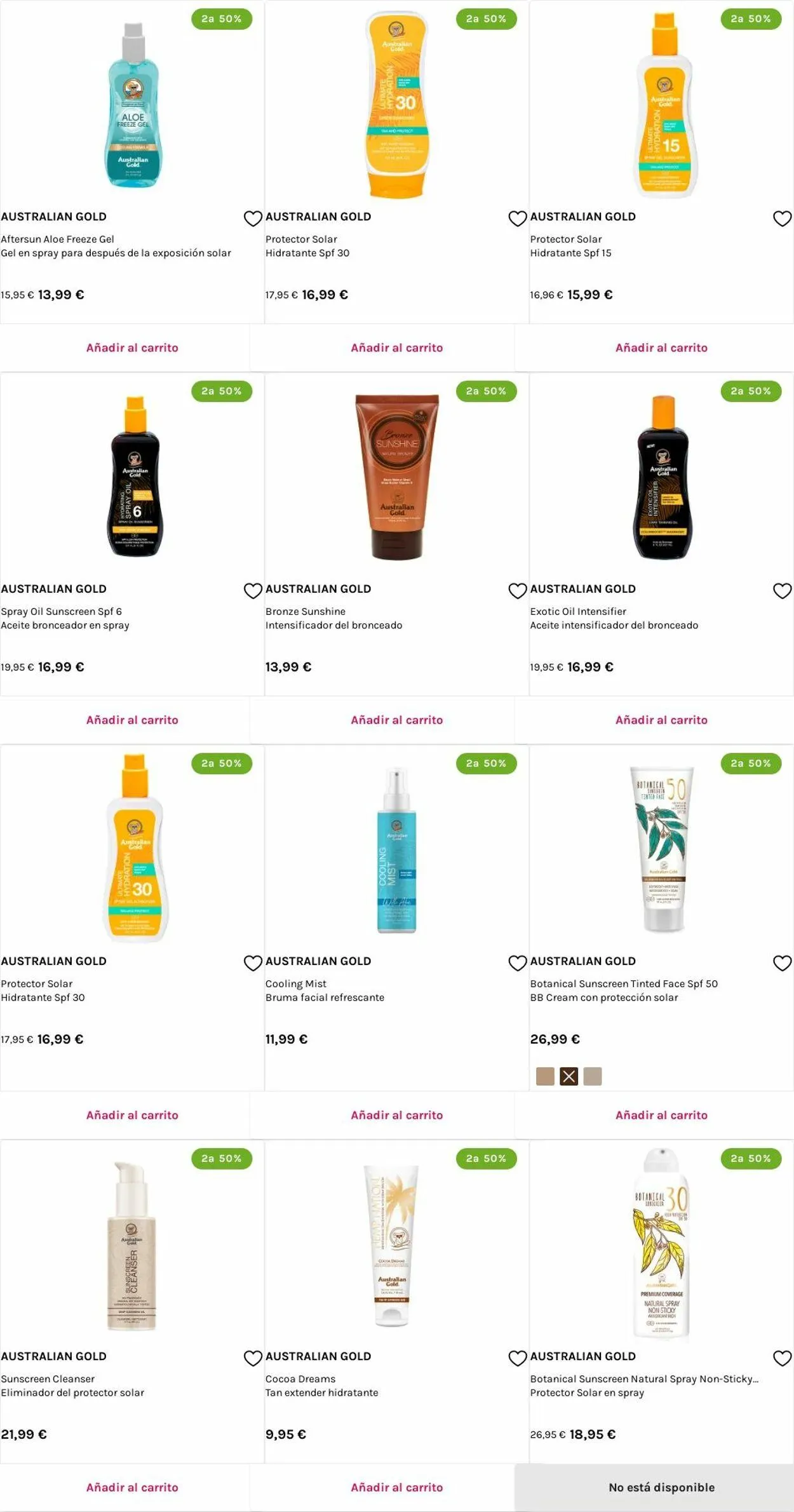Save Exotic Oil Intensifier with heart icon
This screenshot has width=794, height=1512.
tap(782, 591)
